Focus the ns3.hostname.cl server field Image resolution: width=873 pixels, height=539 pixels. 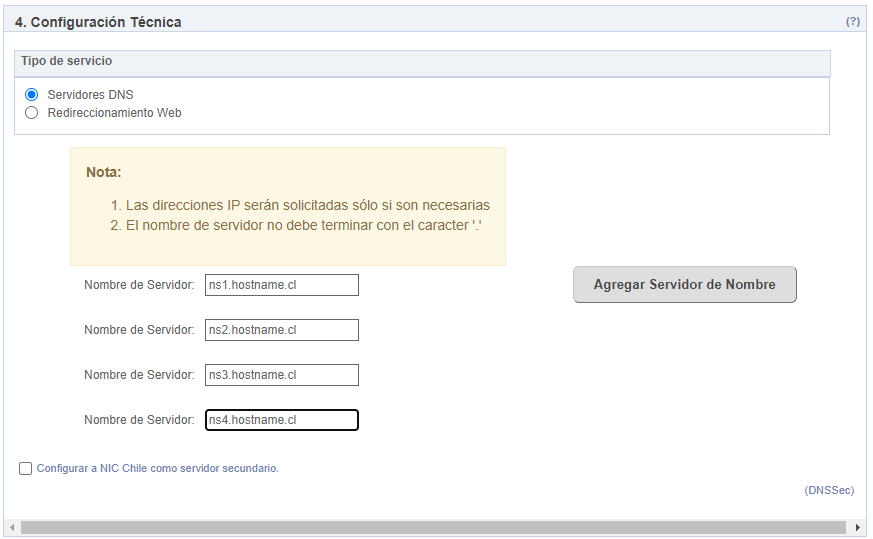pos(282,375)
